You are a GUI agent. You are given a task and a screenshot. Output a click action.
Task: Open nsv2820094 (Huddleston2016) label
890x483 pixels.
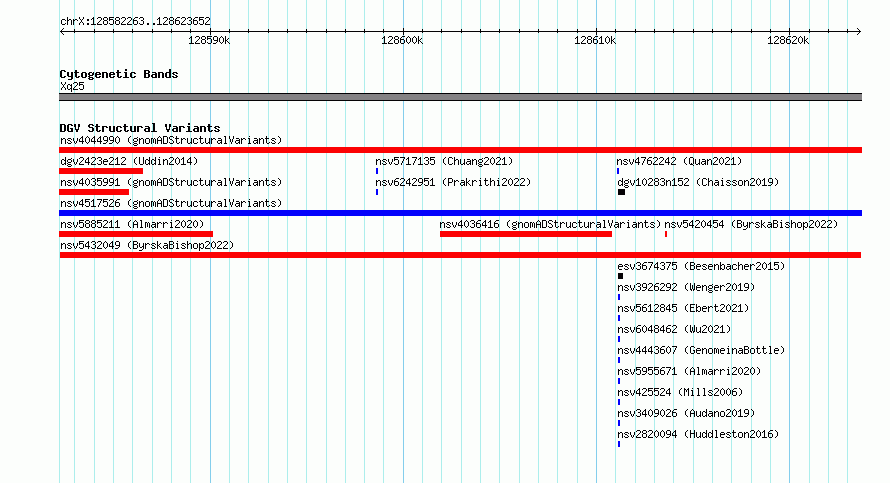point(698,434)
